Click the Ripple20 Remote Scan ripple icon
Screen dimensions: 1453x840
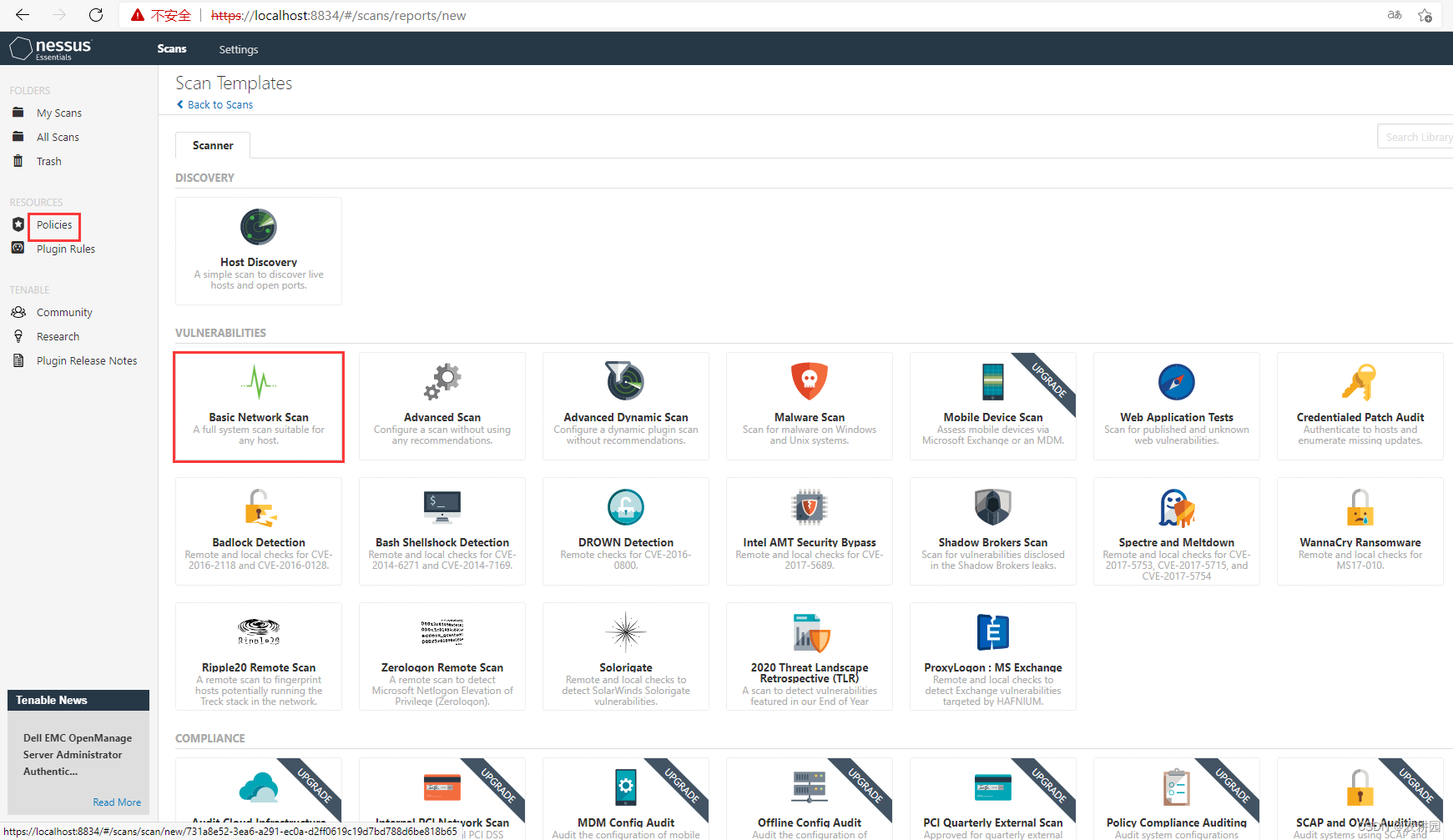(259, 631)
